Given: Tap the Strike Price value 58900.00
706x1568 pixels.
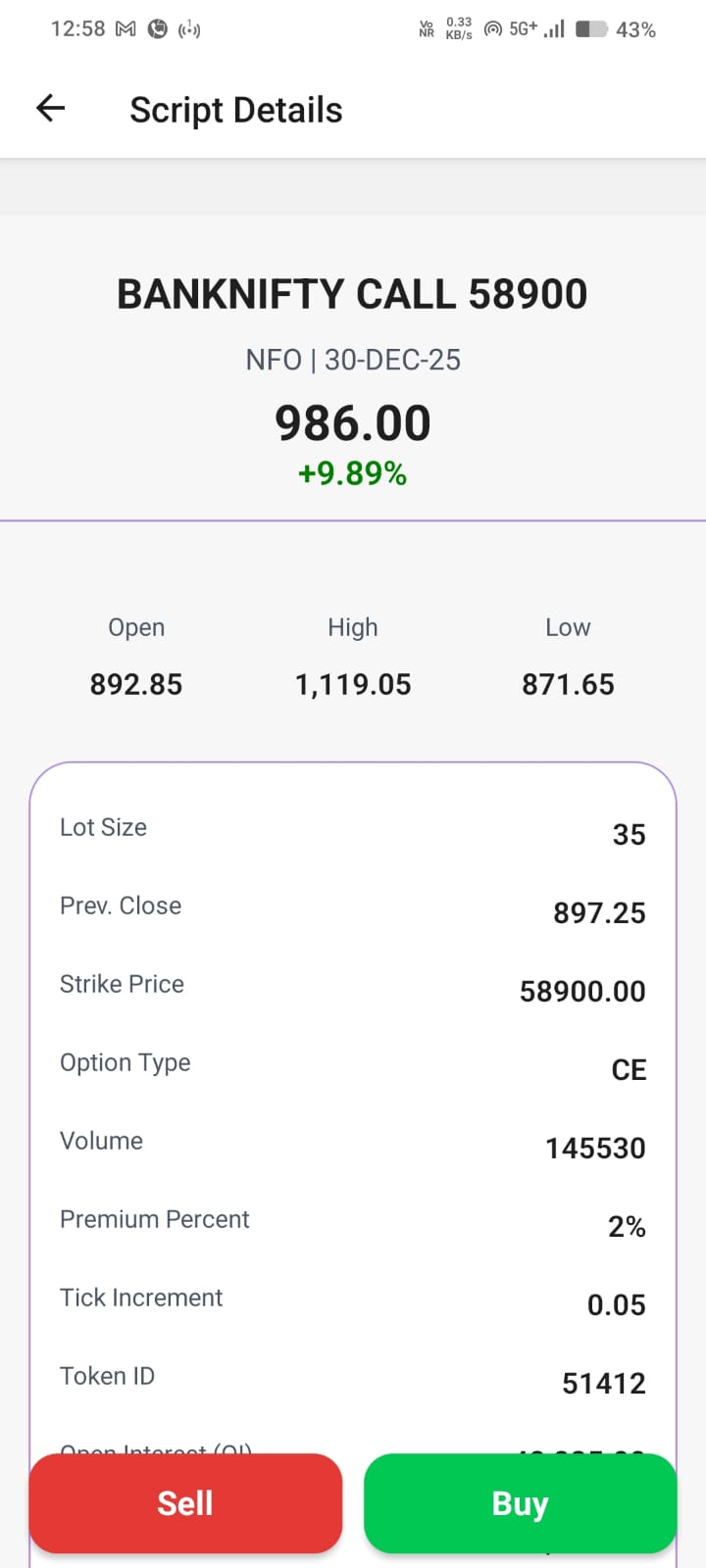Looking at the screenshot, I should (582, 991).
